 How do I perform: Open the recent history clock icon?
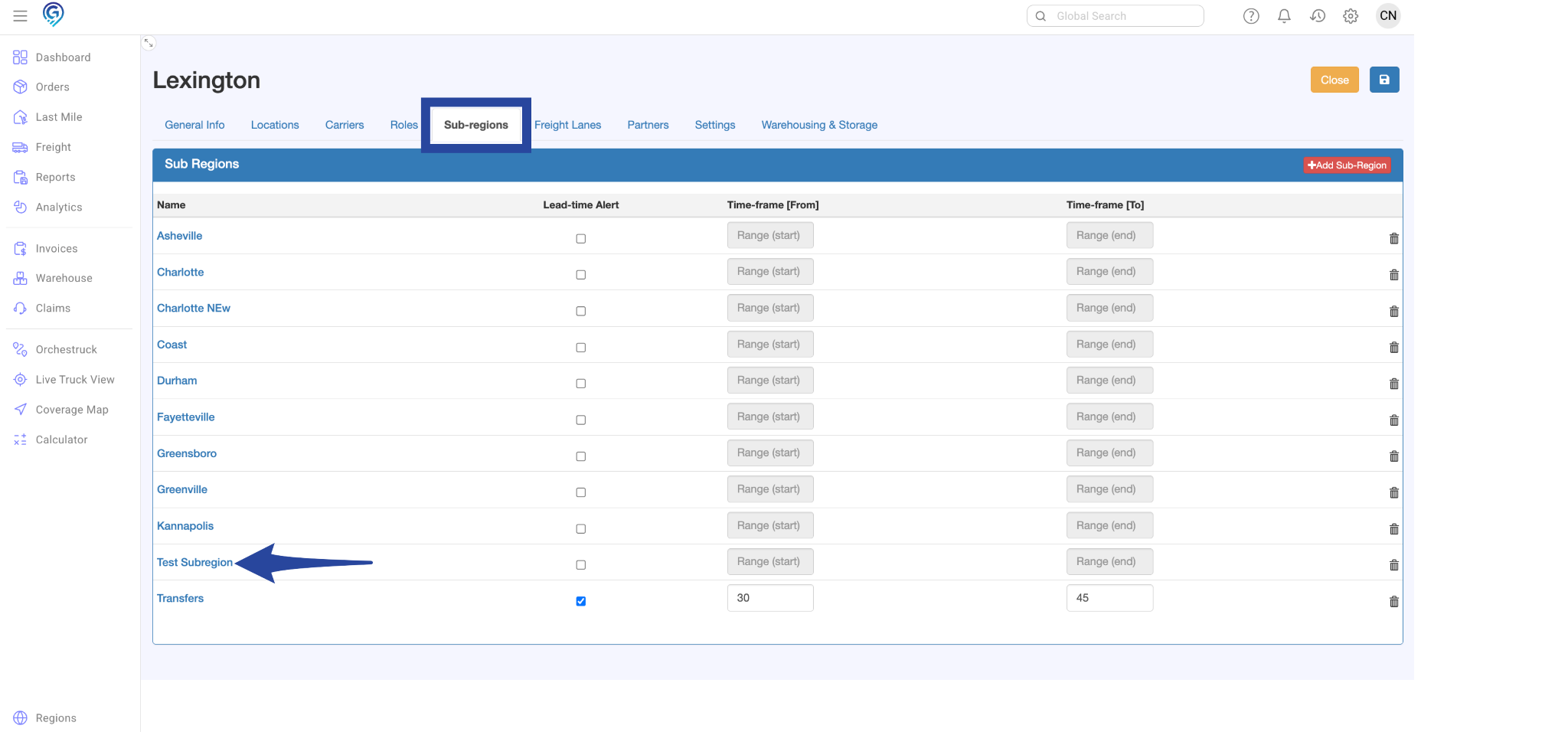pos(1317,16)
